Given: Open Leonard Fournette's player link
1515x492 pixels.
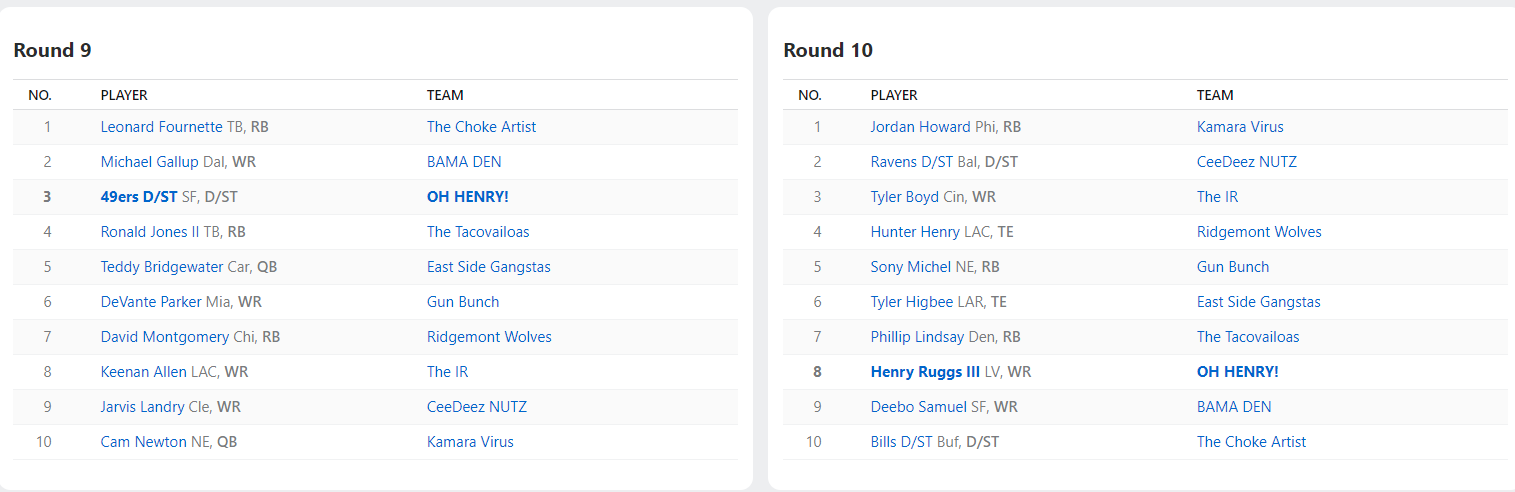Looking at the screenshot, I should [x=161, y=127].
